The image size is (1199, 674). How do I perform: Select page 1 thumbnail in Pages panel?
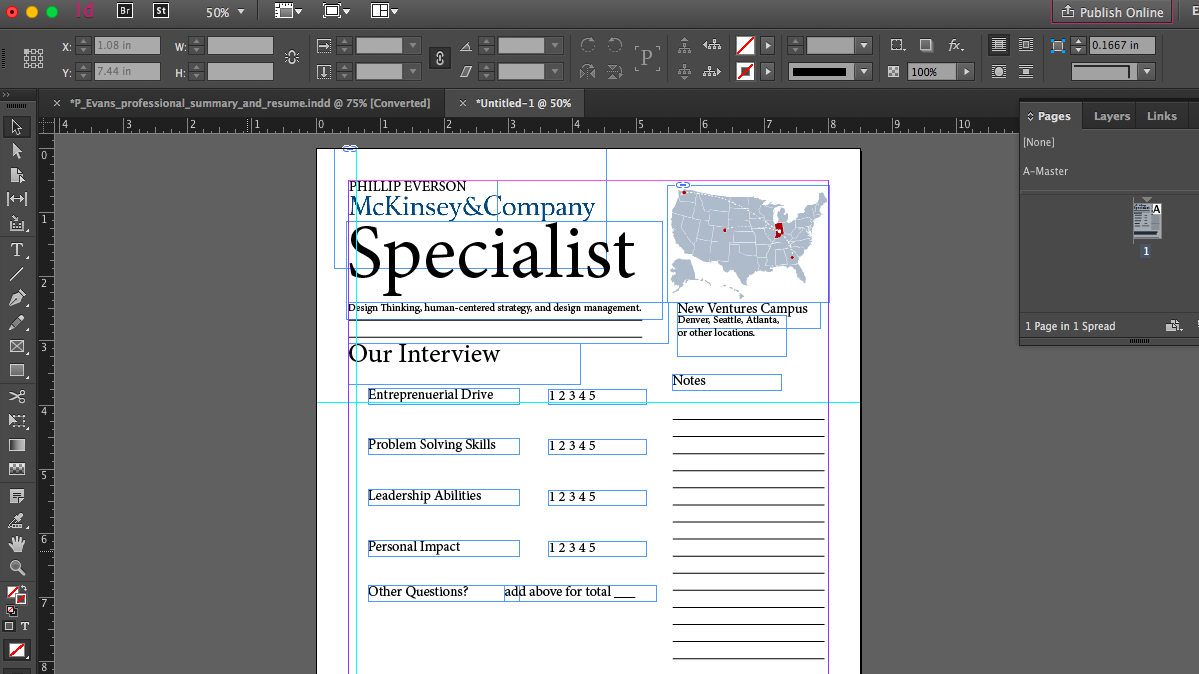(1146, 220)
